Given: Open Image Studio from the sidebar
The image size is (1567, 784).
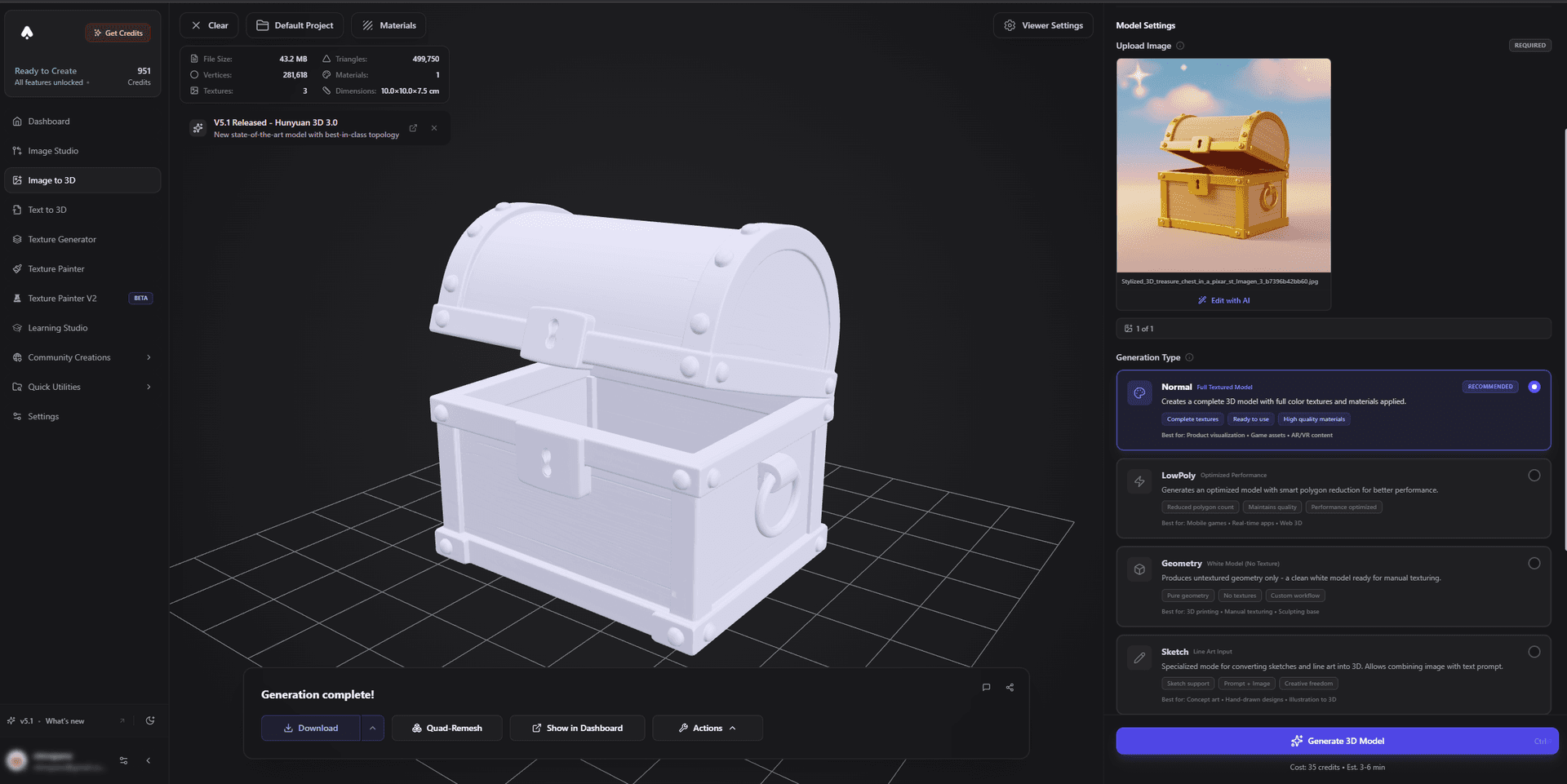Looking at the screenshot, I should click(x=53, y=150).
